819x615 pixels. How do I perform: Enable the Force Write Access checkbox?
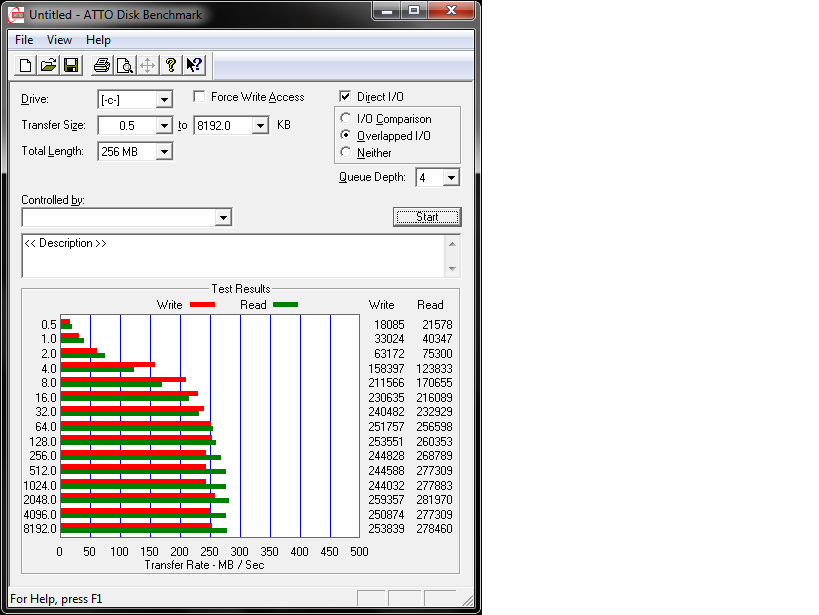pos(198,97)
